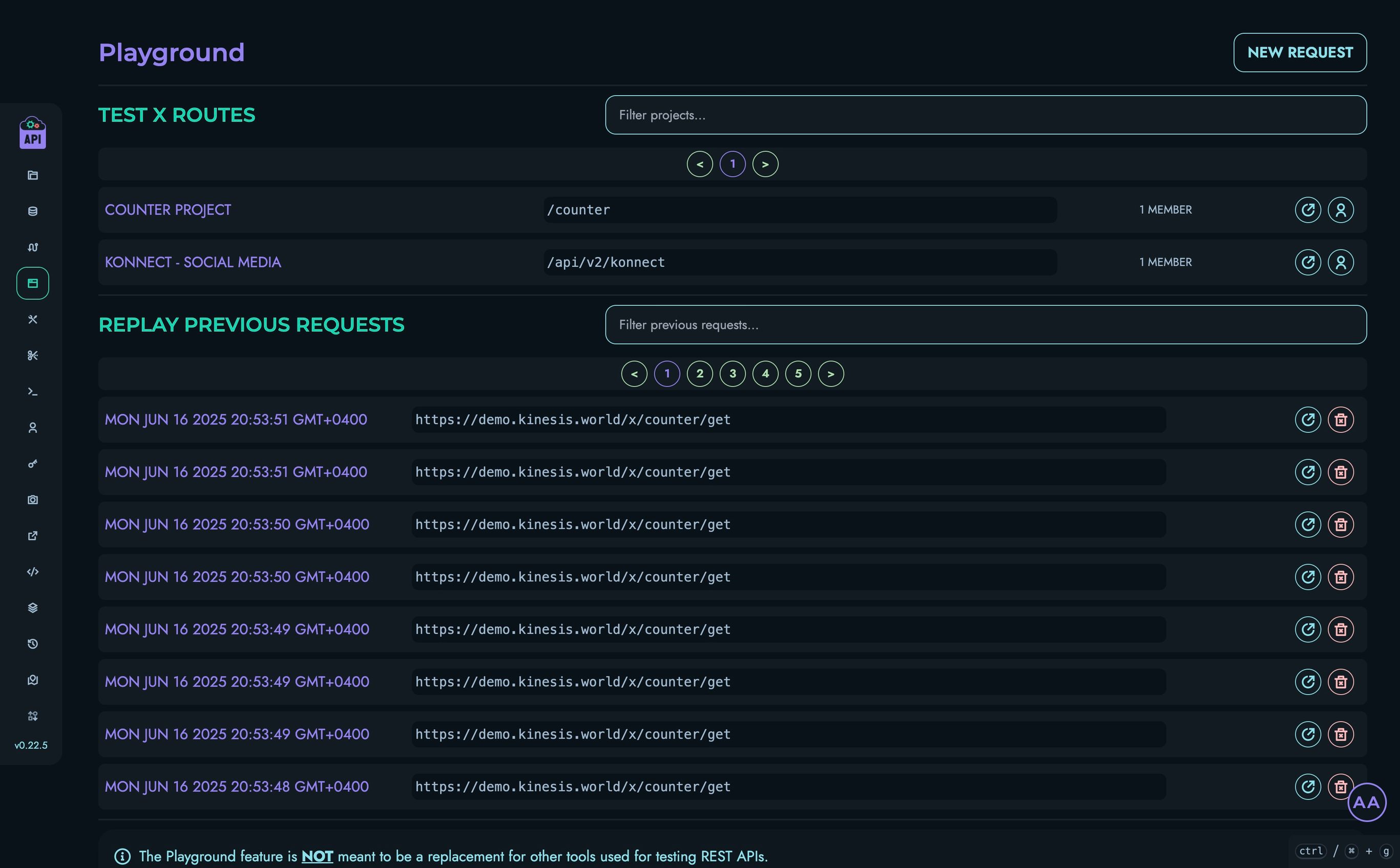Go to previous page of projects list
The image size is (1400, 868).
click(x=699, y=164)
